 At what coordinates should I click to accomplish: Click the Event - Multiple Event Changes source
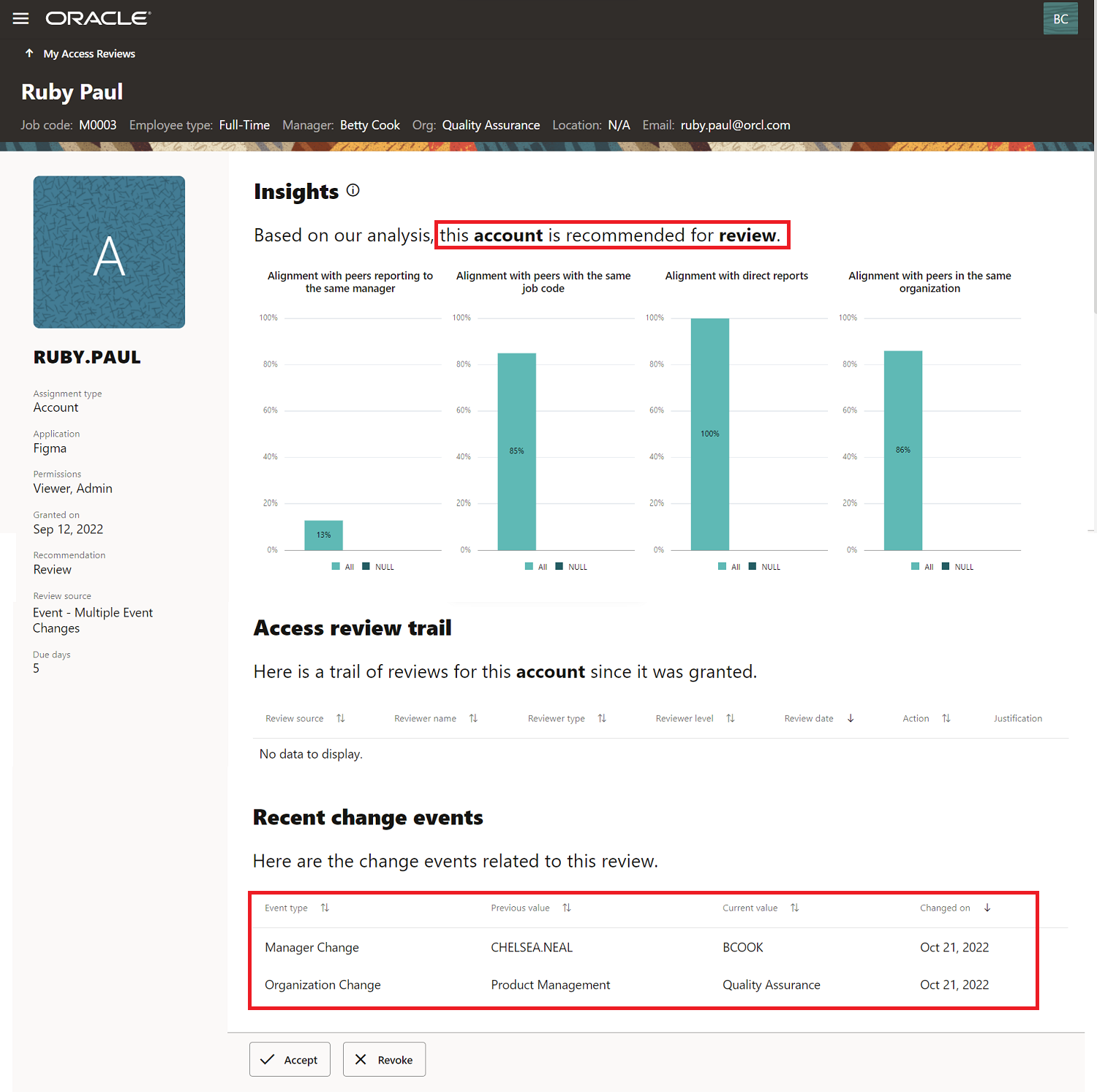[93, 620]
